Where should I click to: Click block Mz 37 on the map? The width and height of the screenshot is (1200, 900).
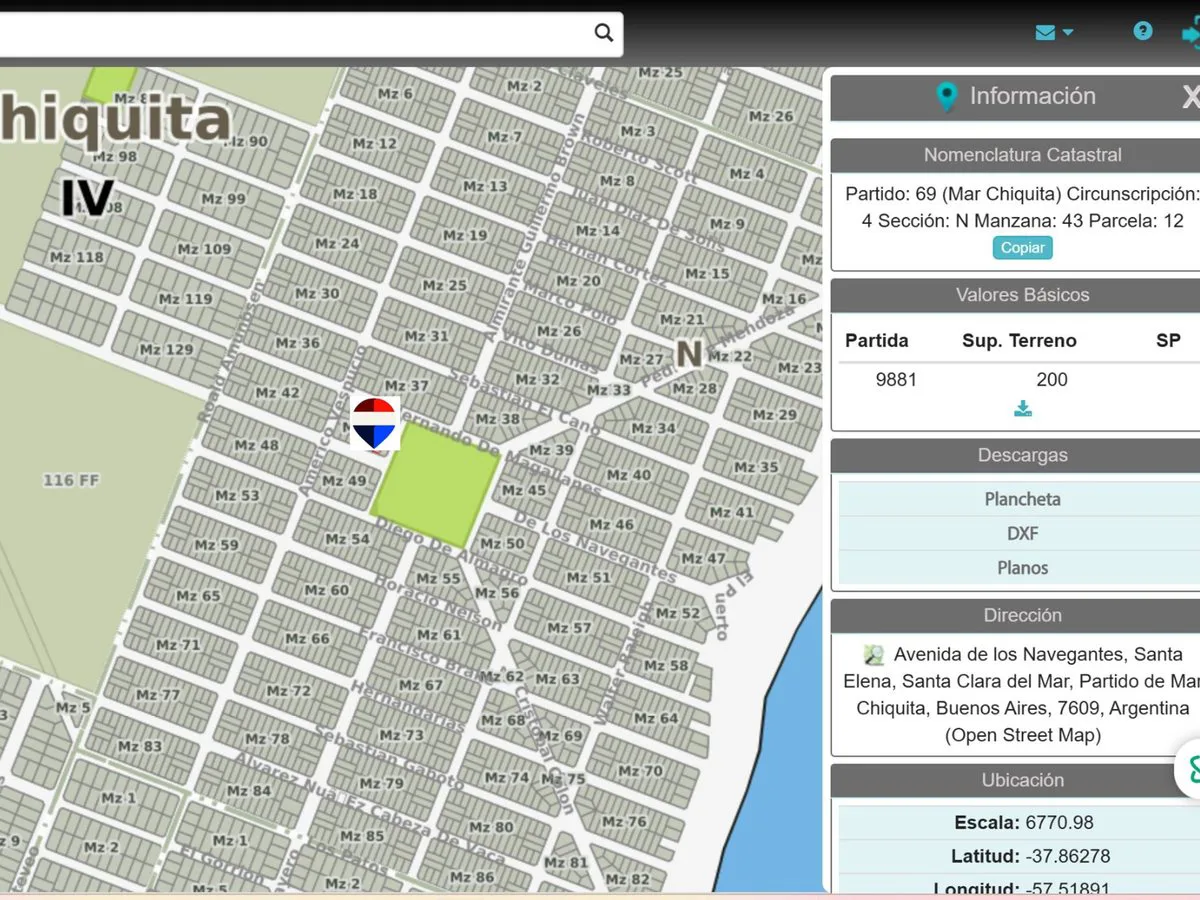(406, 386)
